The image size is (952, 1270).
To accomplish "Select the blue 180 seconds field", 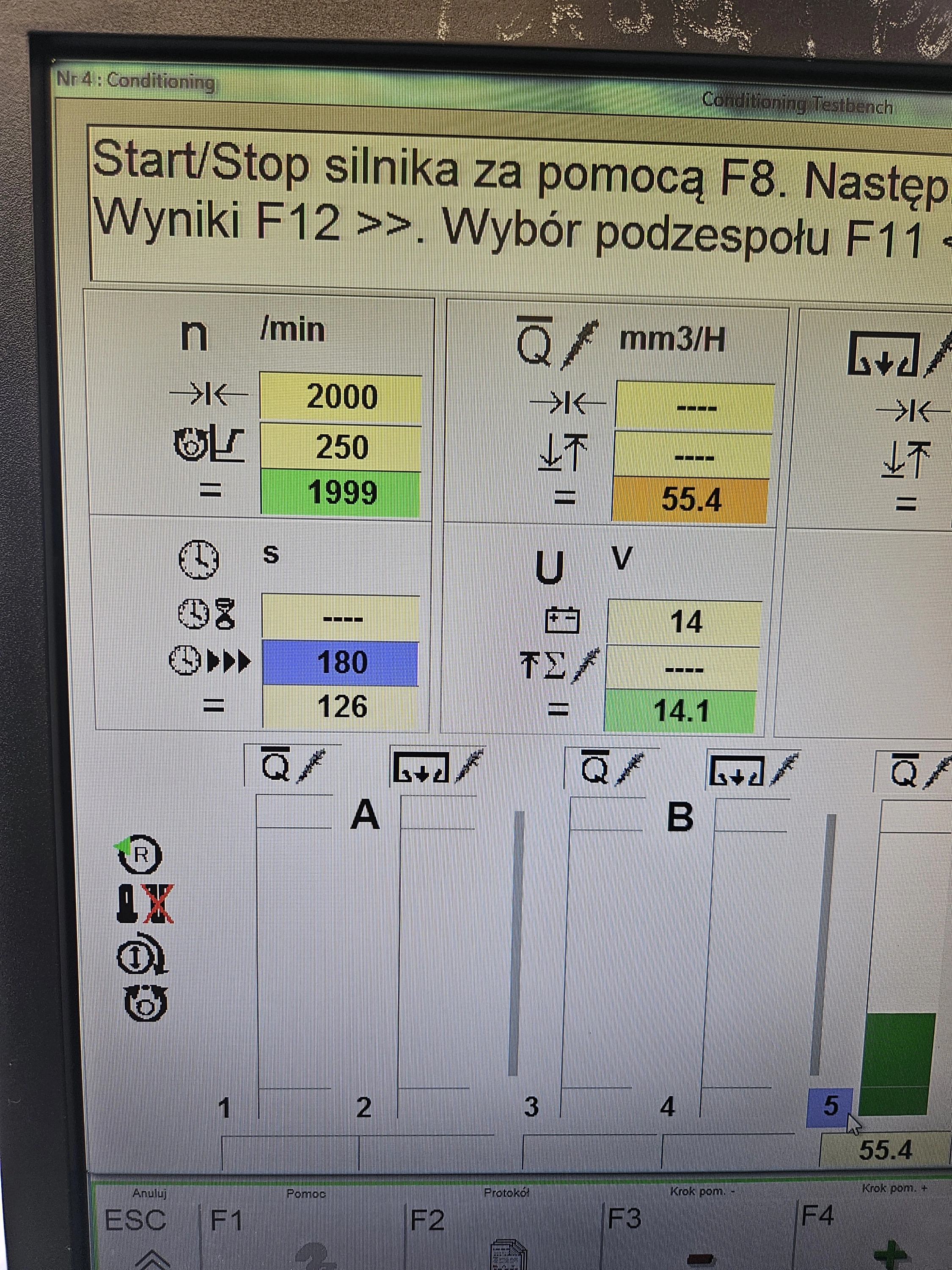I will [341, 663].
